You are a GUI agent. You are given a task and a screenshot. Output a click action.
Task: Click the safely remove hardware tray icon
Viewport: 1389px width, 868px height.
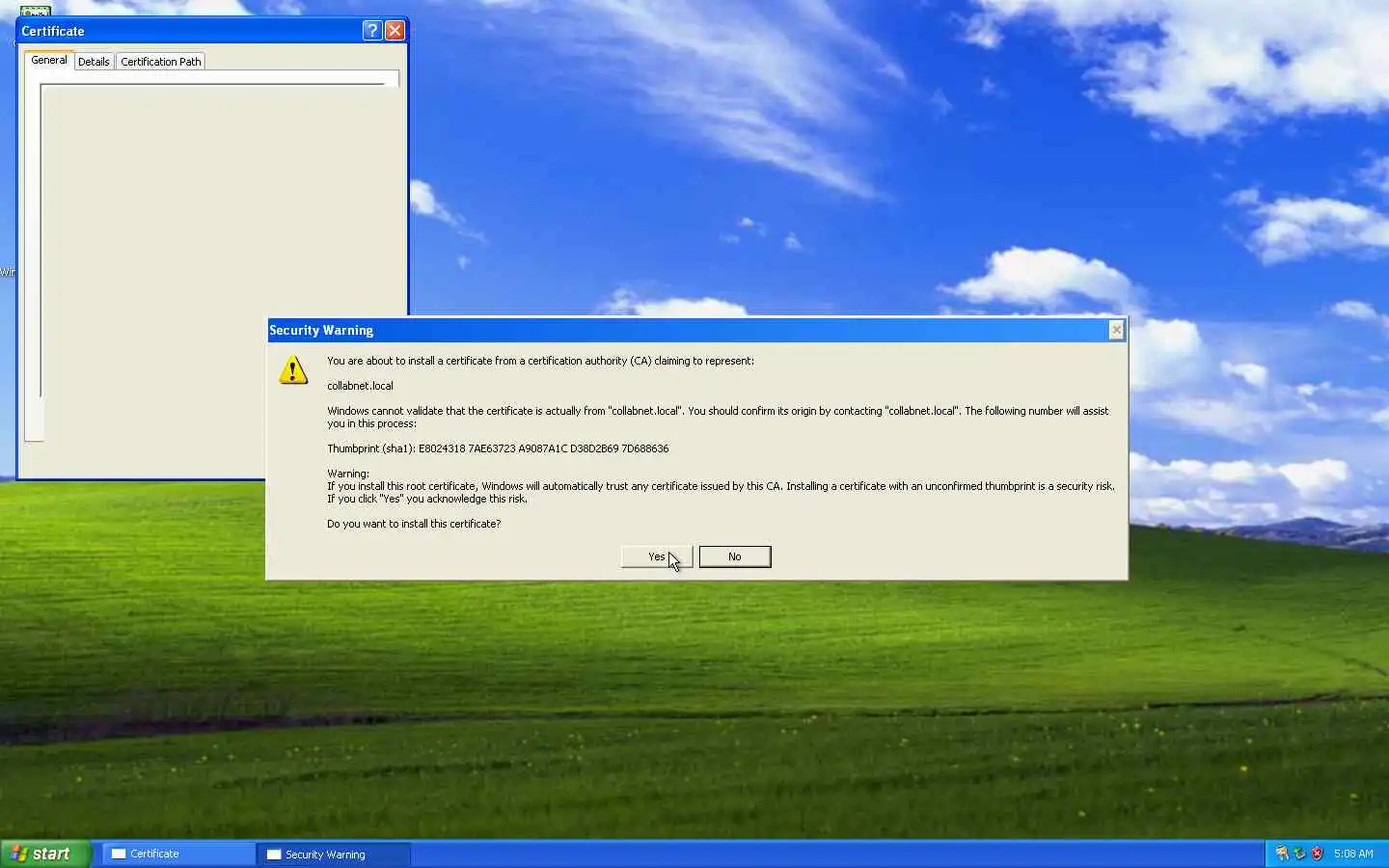point(1299,854)
